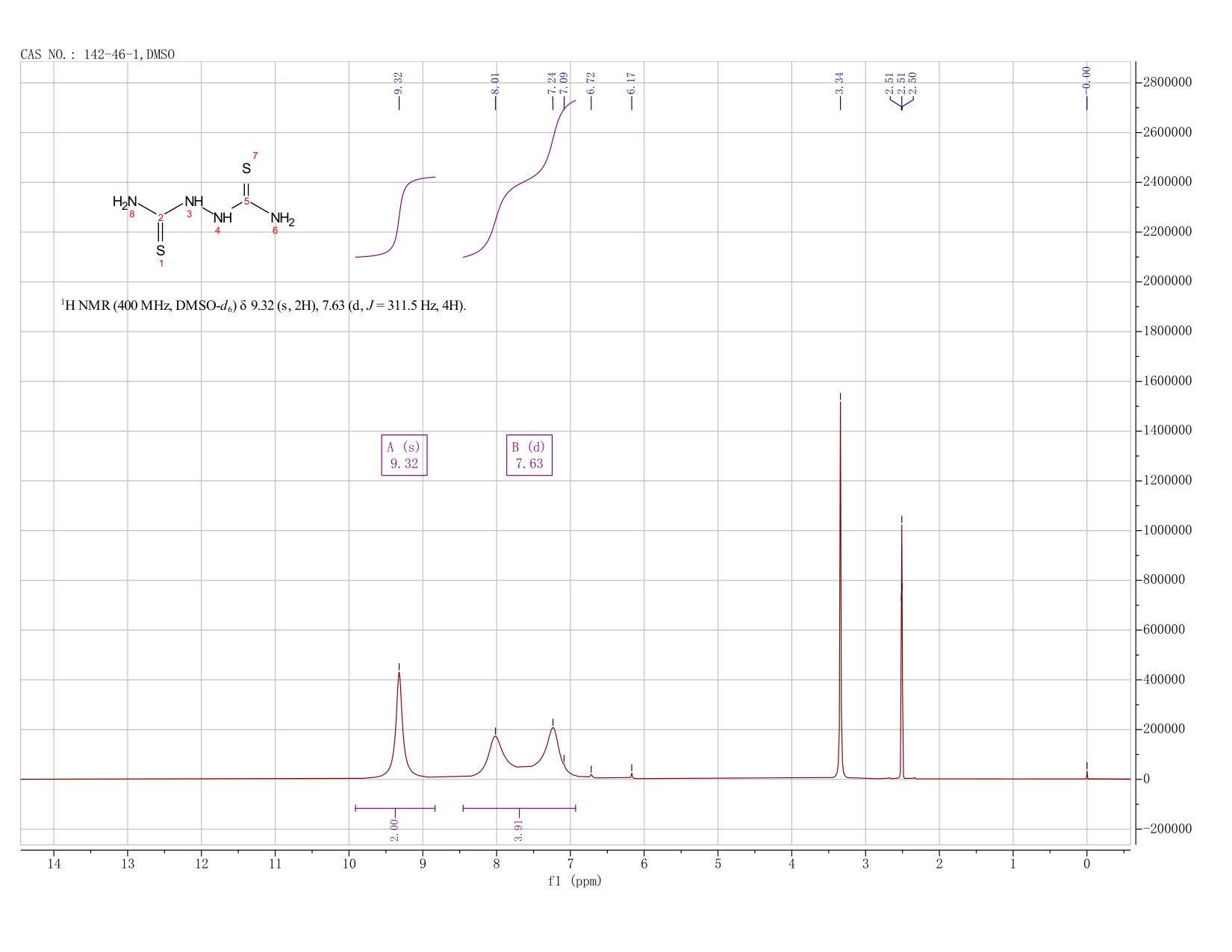
Task: Click the f1 (ppm) axis label
Action: 574,881
